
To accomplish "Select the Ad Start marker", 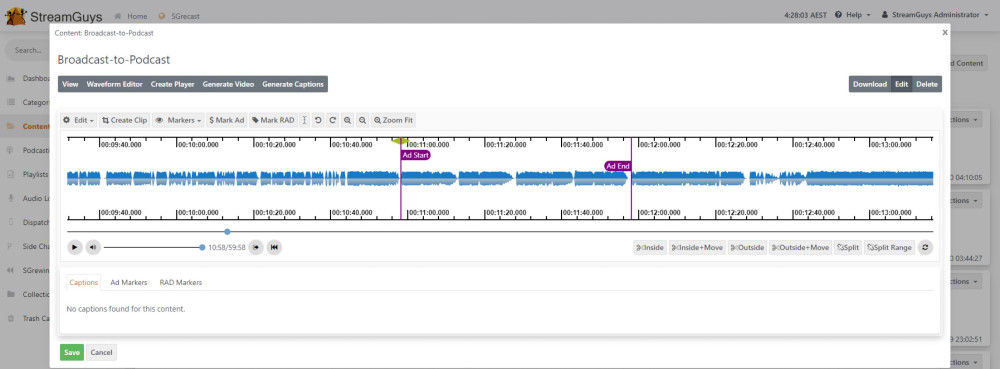I will pos(416,155).
